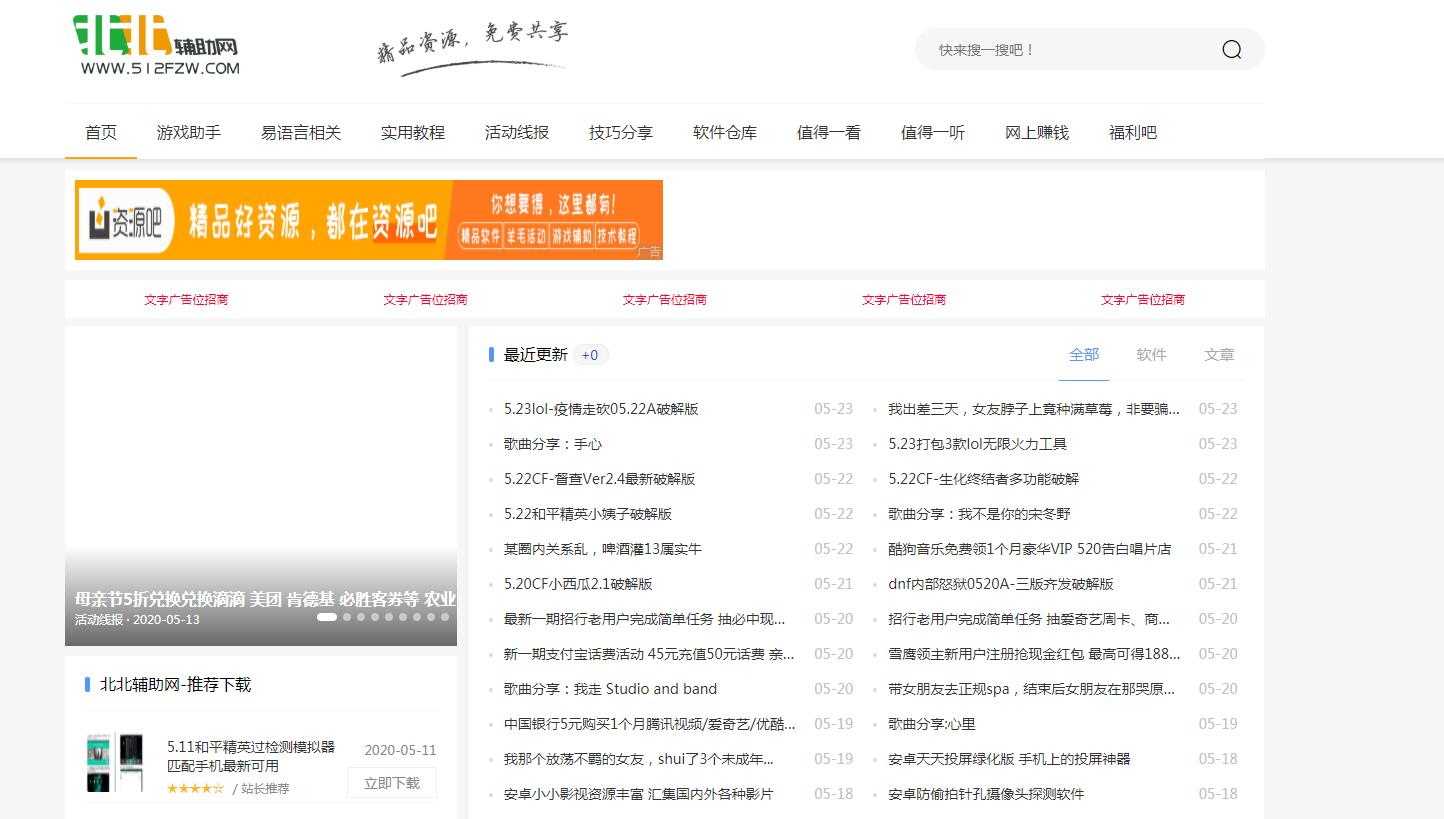
Task: Switch to the 全部 tab
Action: pos(1084,355)
